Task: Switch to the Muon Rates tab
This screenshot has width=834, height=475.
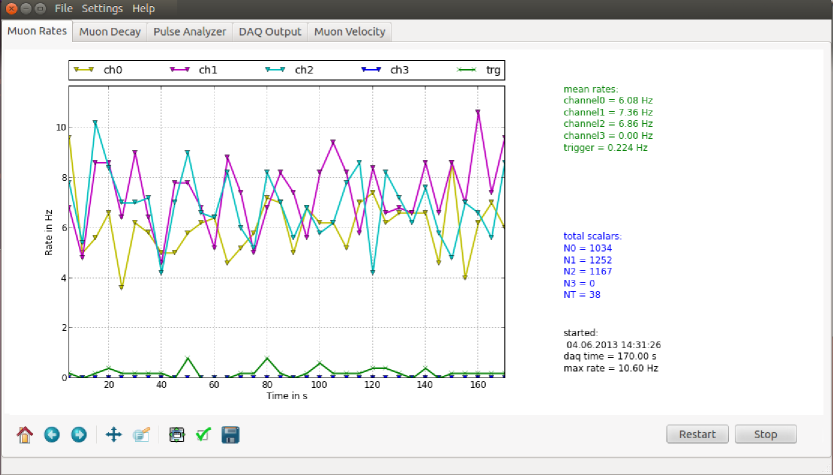Action: coord(37,31)
